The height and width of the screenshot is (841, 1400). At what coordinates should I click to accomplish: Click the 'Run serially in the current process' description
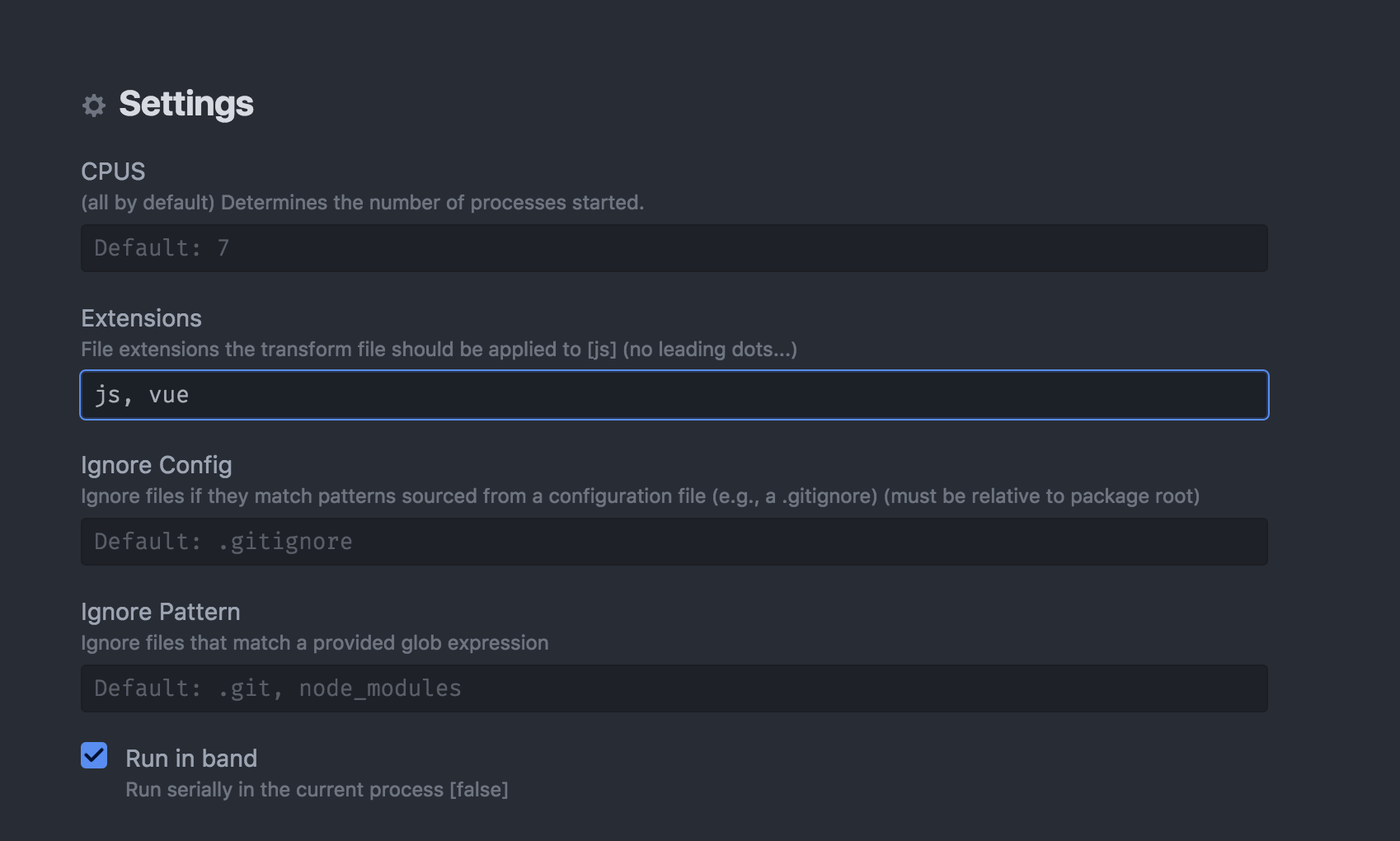(317, 790)
